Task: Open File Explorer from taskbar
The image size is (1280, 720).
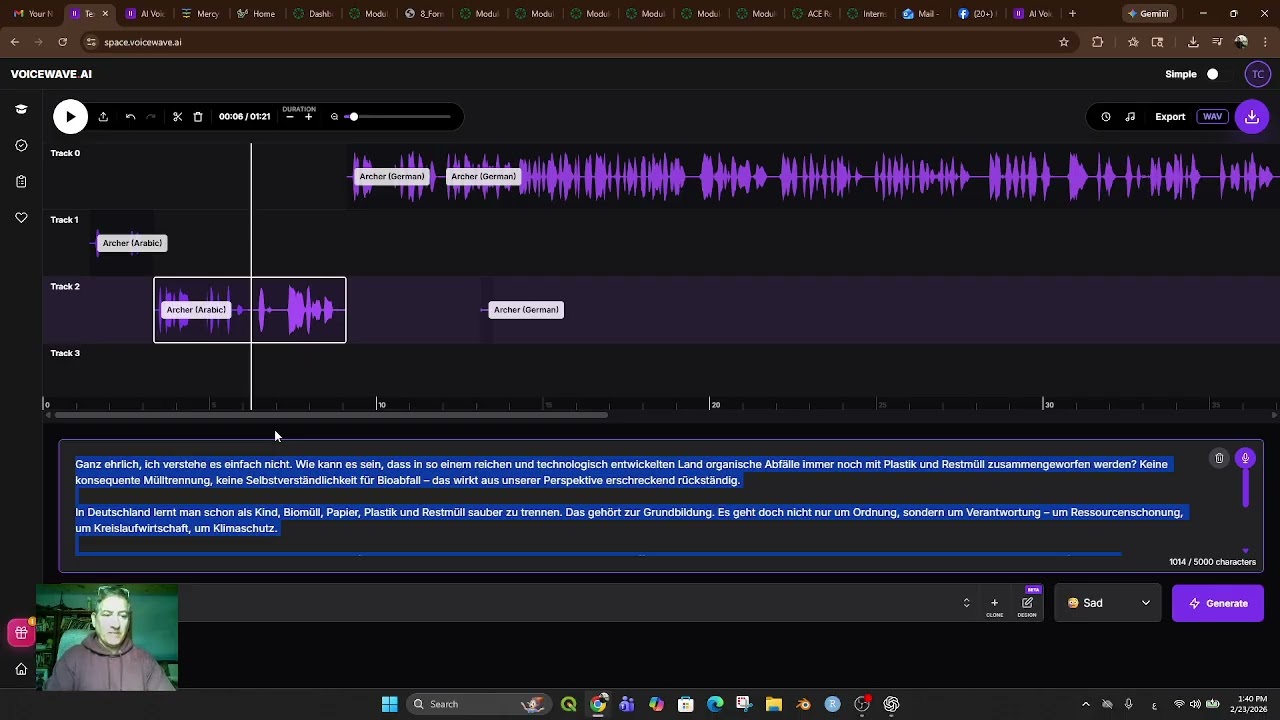Action: coord(773,704)
